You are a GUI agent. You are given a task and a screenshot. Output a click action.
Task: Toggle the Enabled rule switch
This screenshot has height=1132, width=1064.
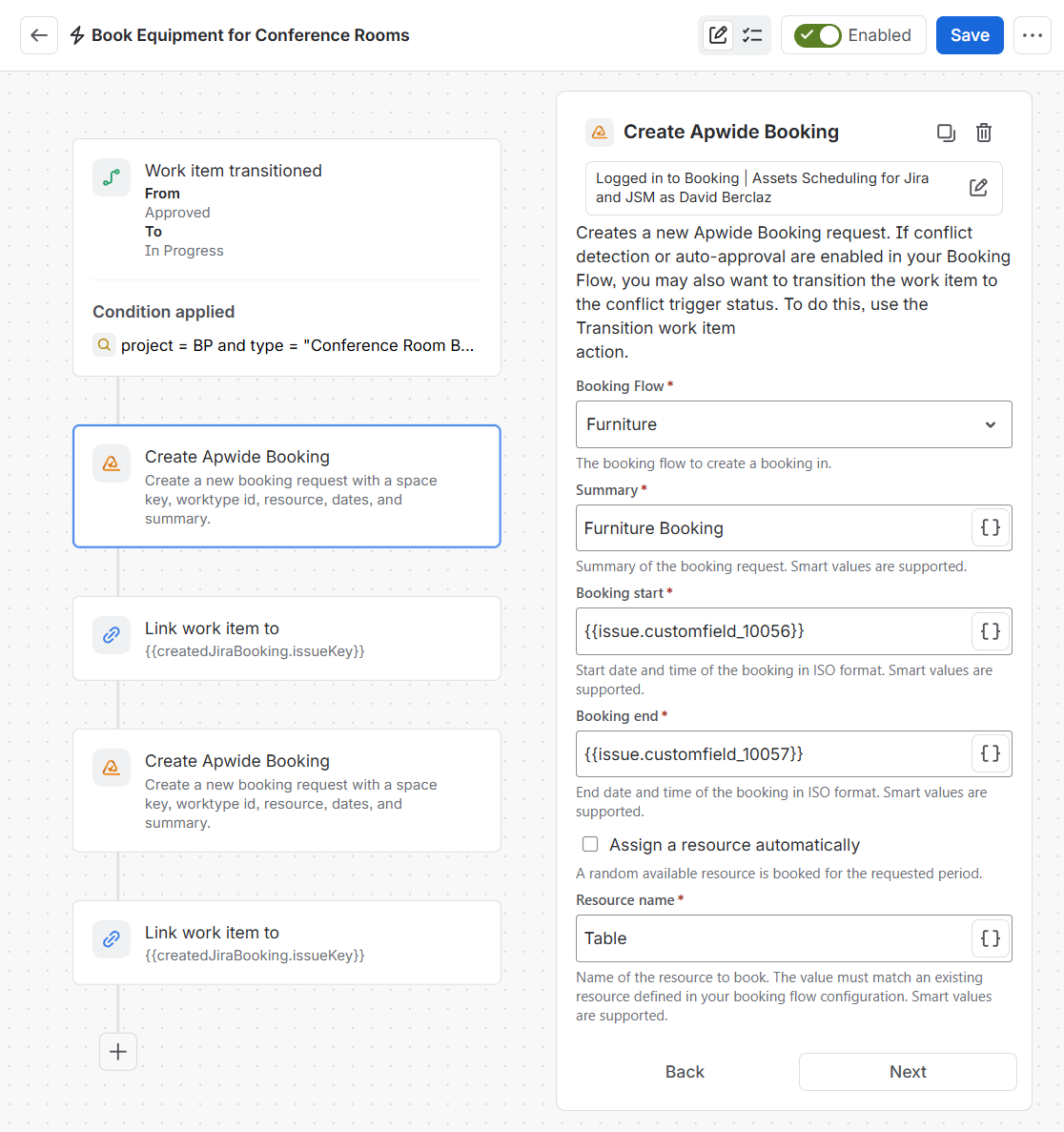pyautogui.click(x=817, y=35)
